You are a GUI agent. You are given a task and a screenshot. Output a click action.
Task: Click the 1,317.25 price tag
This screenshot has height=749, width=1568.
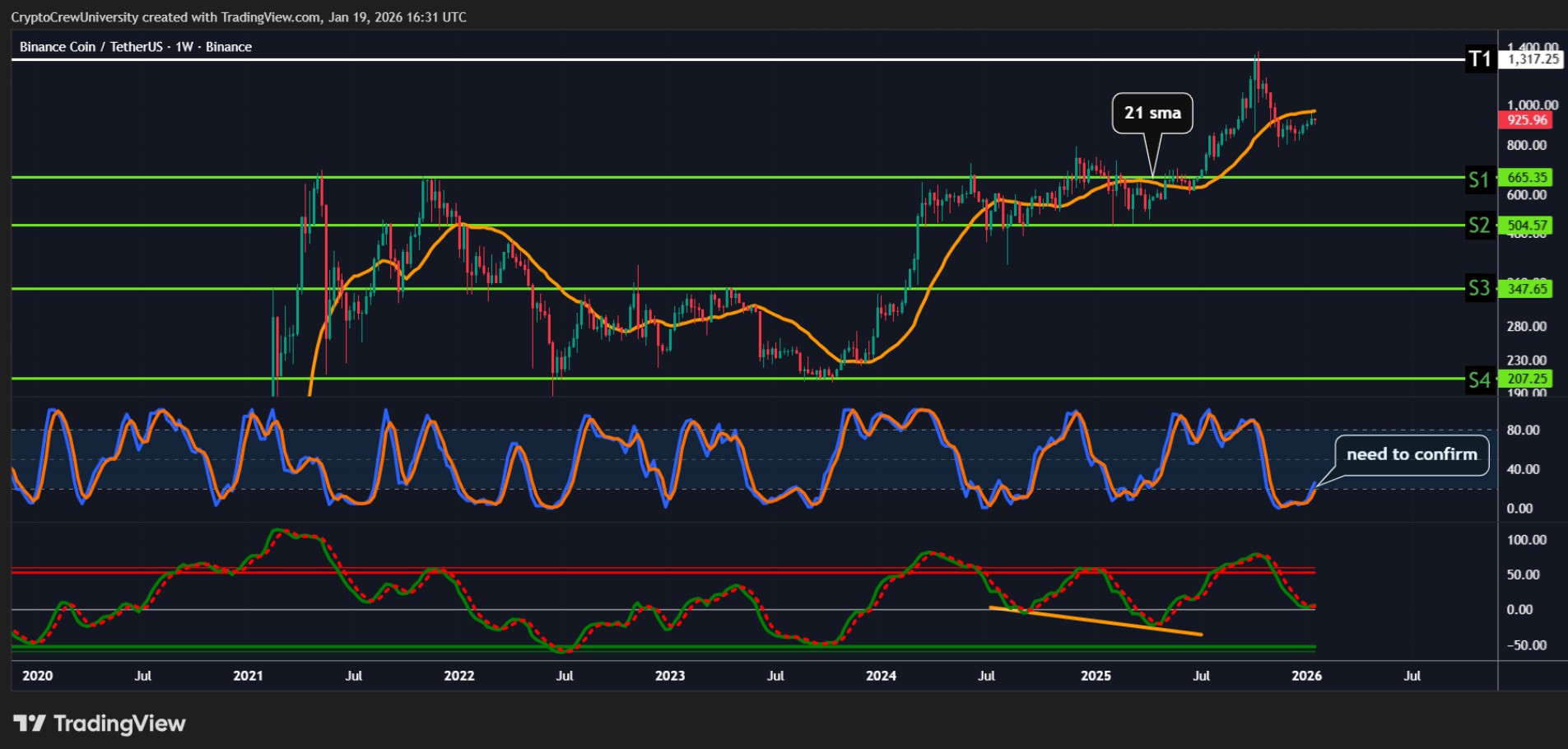point(1532,59)
